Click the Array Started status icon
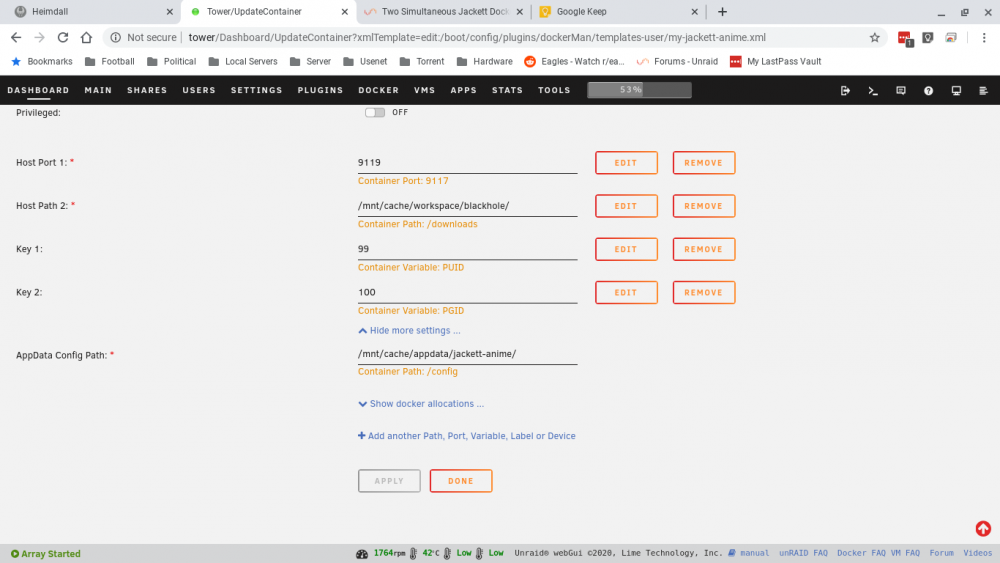The height and width of the screenshot is (563, 1000). pos(15,553)
